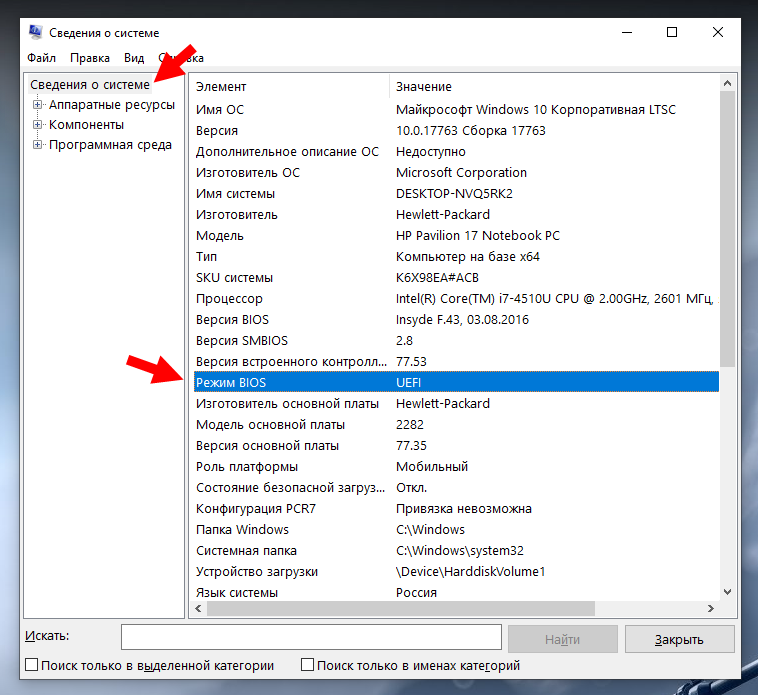Click the vertical scrollbar thumb
Screen dimensions: 758x695
(727, 229)
